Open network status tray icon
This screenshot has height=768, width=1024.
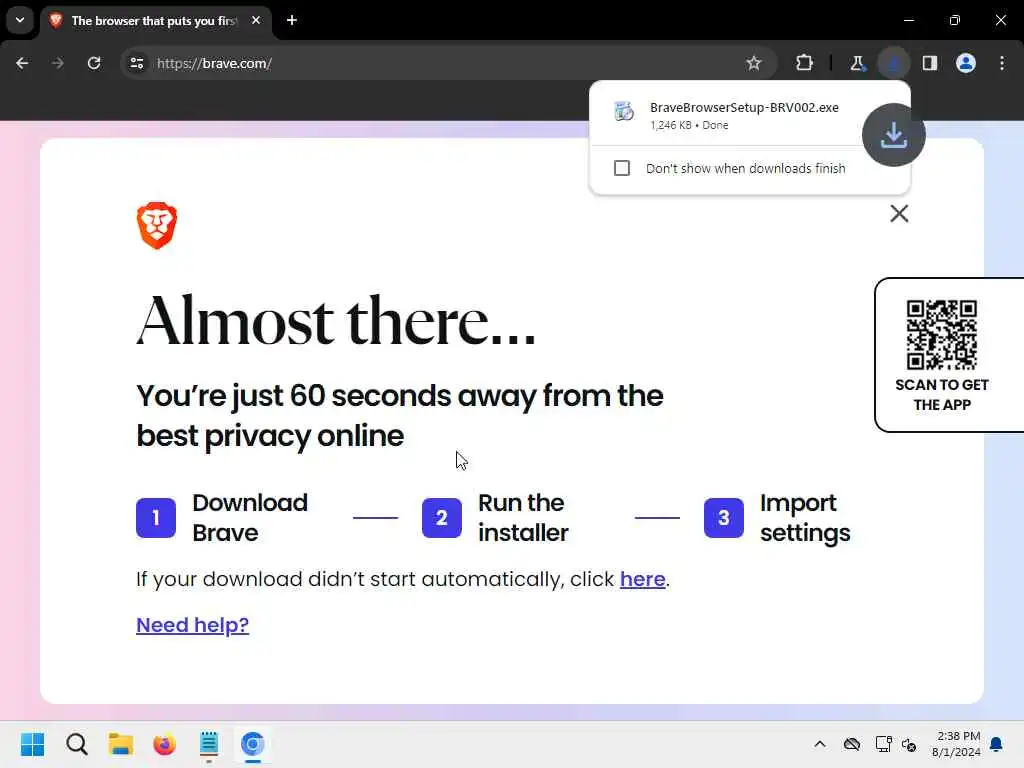point(883,744)
